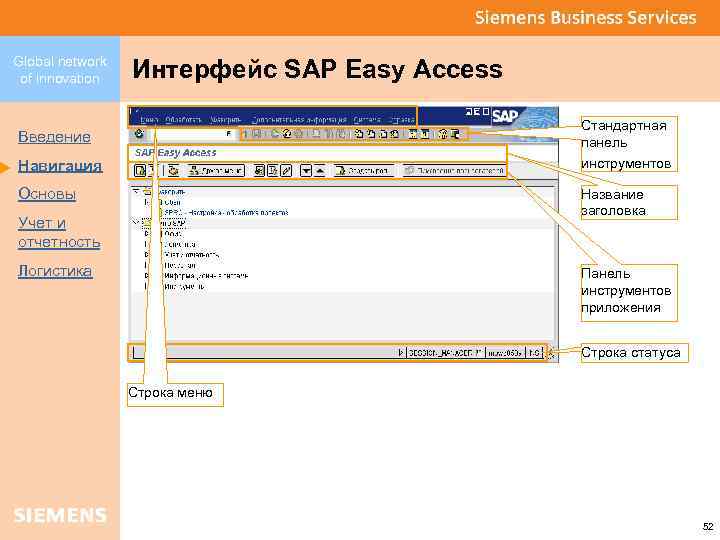Open the Справка menu
The width and height of the screenshot is (720, 540).
tap(401, 119)
